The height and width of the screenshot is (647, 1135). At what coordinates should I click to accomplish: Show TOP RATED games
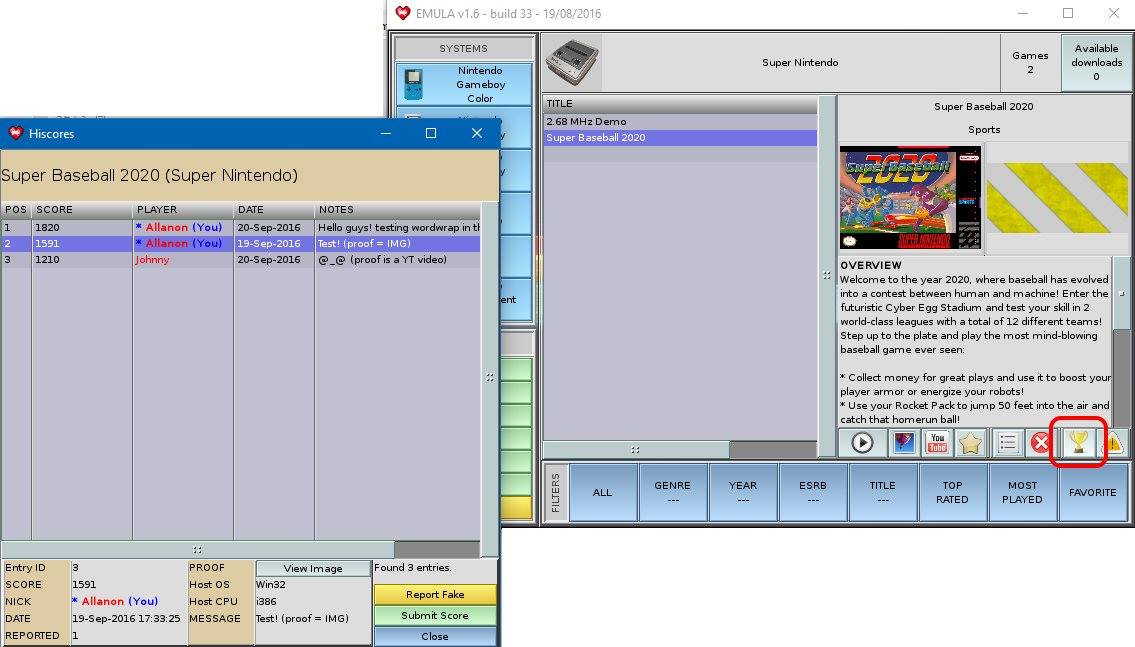click(x=952, y=492)
